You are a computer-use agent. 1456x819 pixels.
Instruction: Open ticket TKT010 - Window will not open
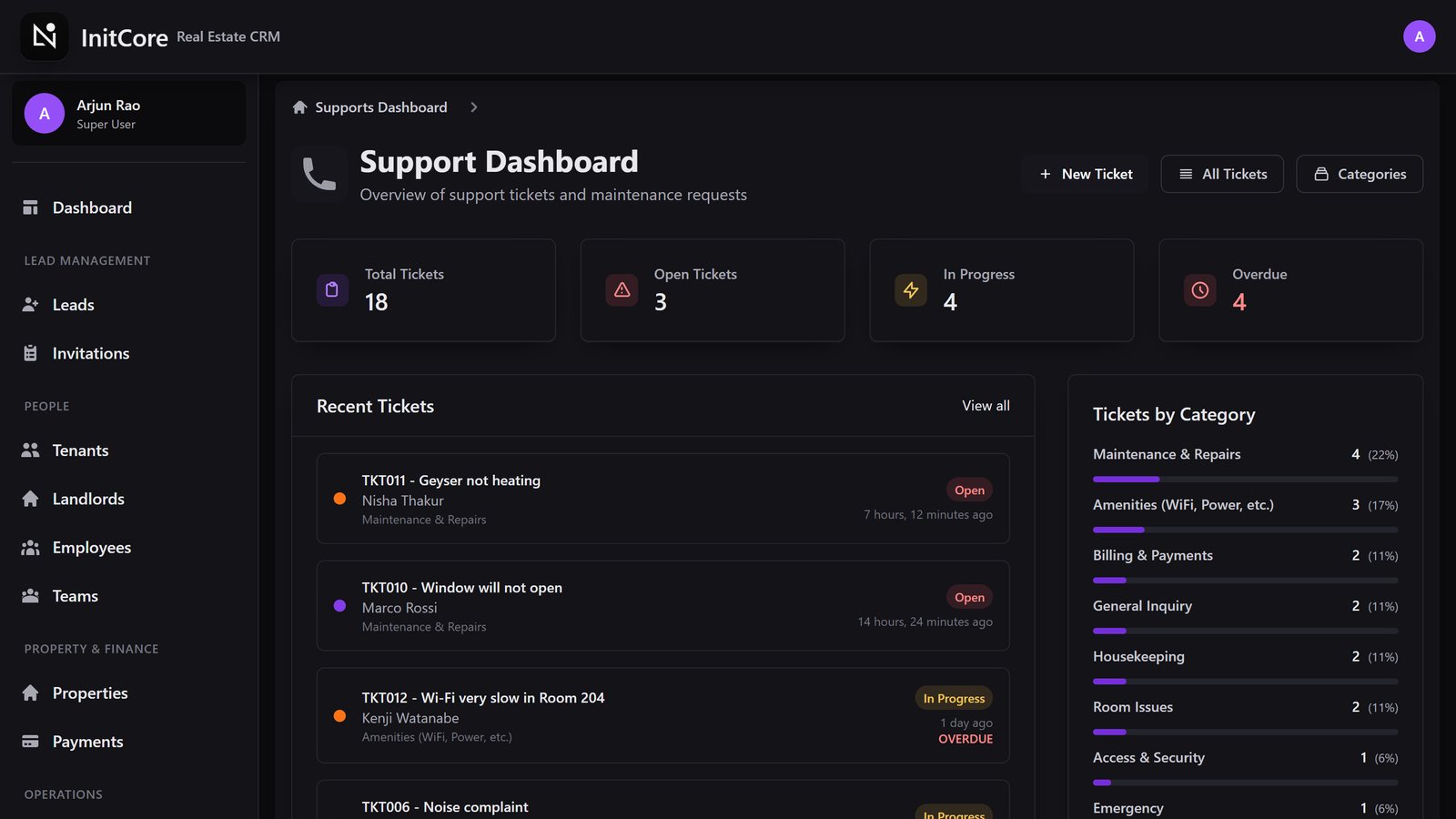click(x=662, y=606)
